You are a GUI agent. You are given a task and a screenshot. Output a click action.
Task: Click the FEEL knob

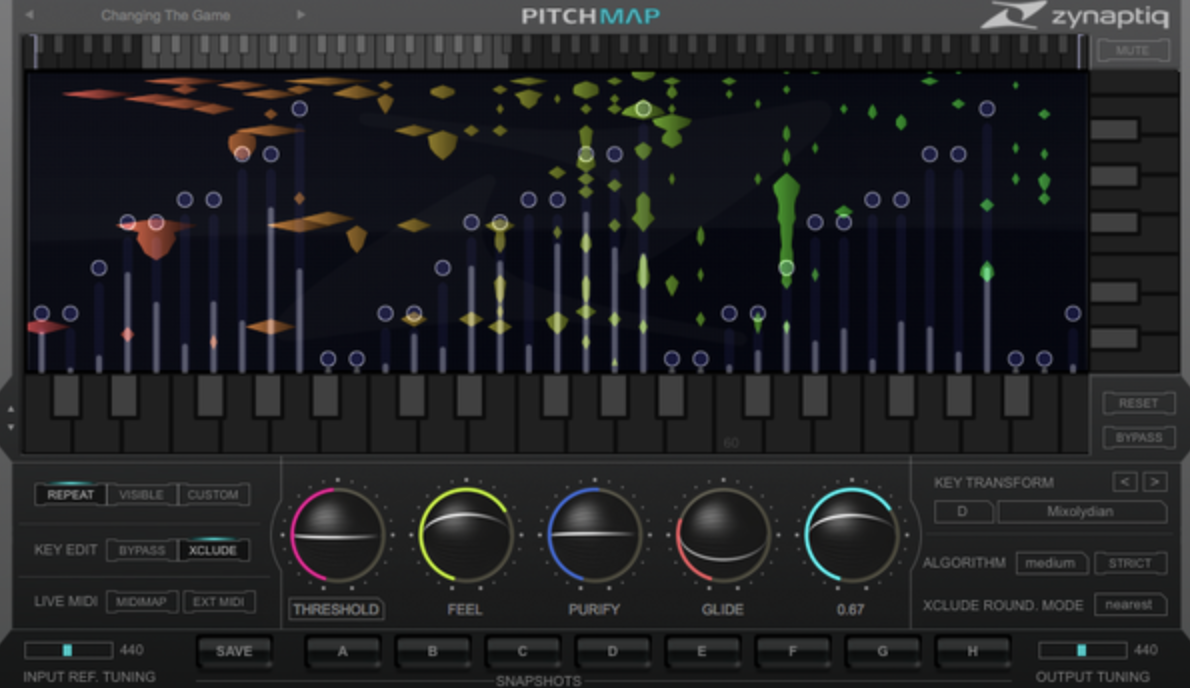click(465, 537)
